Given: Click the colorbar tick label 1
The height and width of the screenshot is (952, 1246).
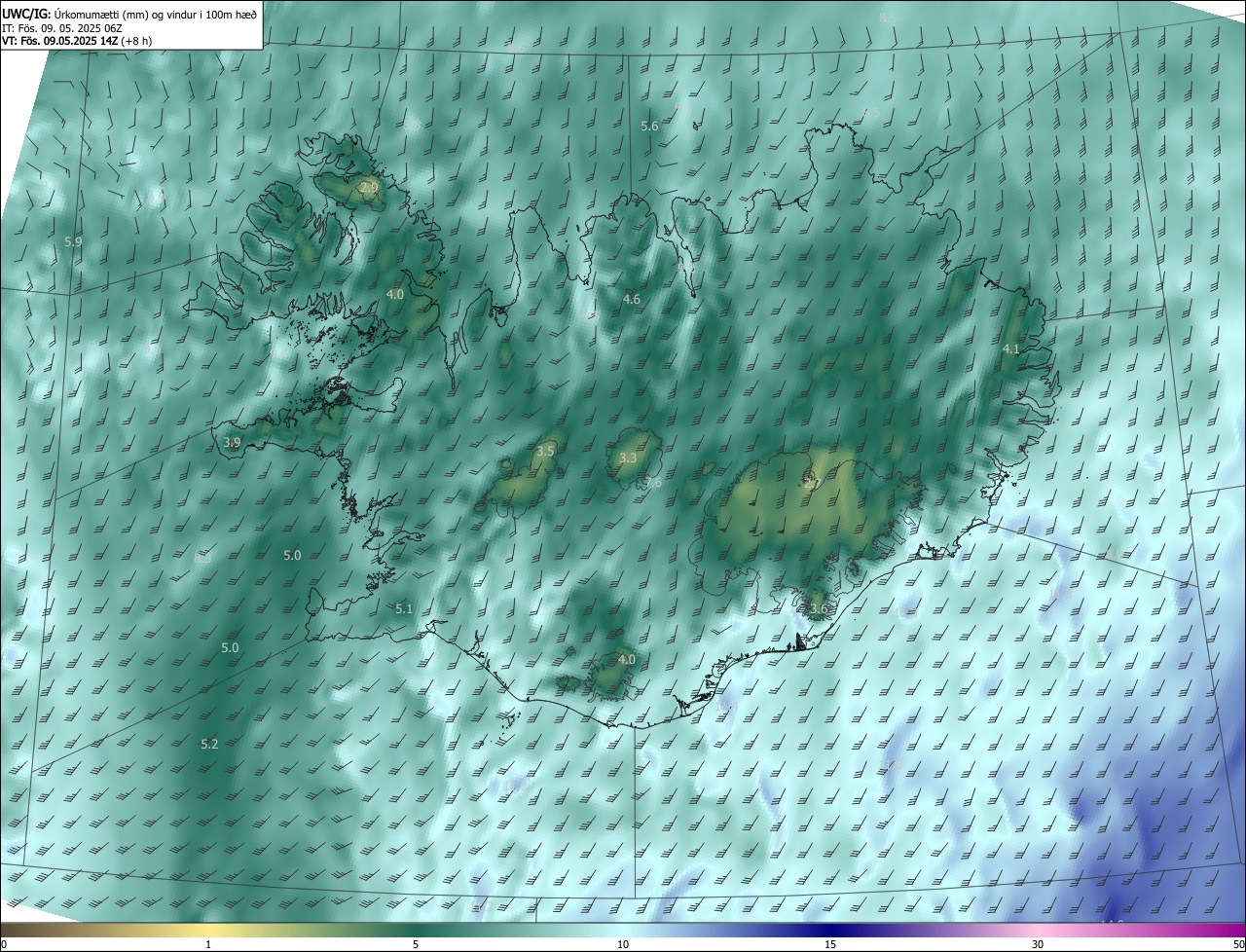Looking at the screenshot, I should [208, 945].
